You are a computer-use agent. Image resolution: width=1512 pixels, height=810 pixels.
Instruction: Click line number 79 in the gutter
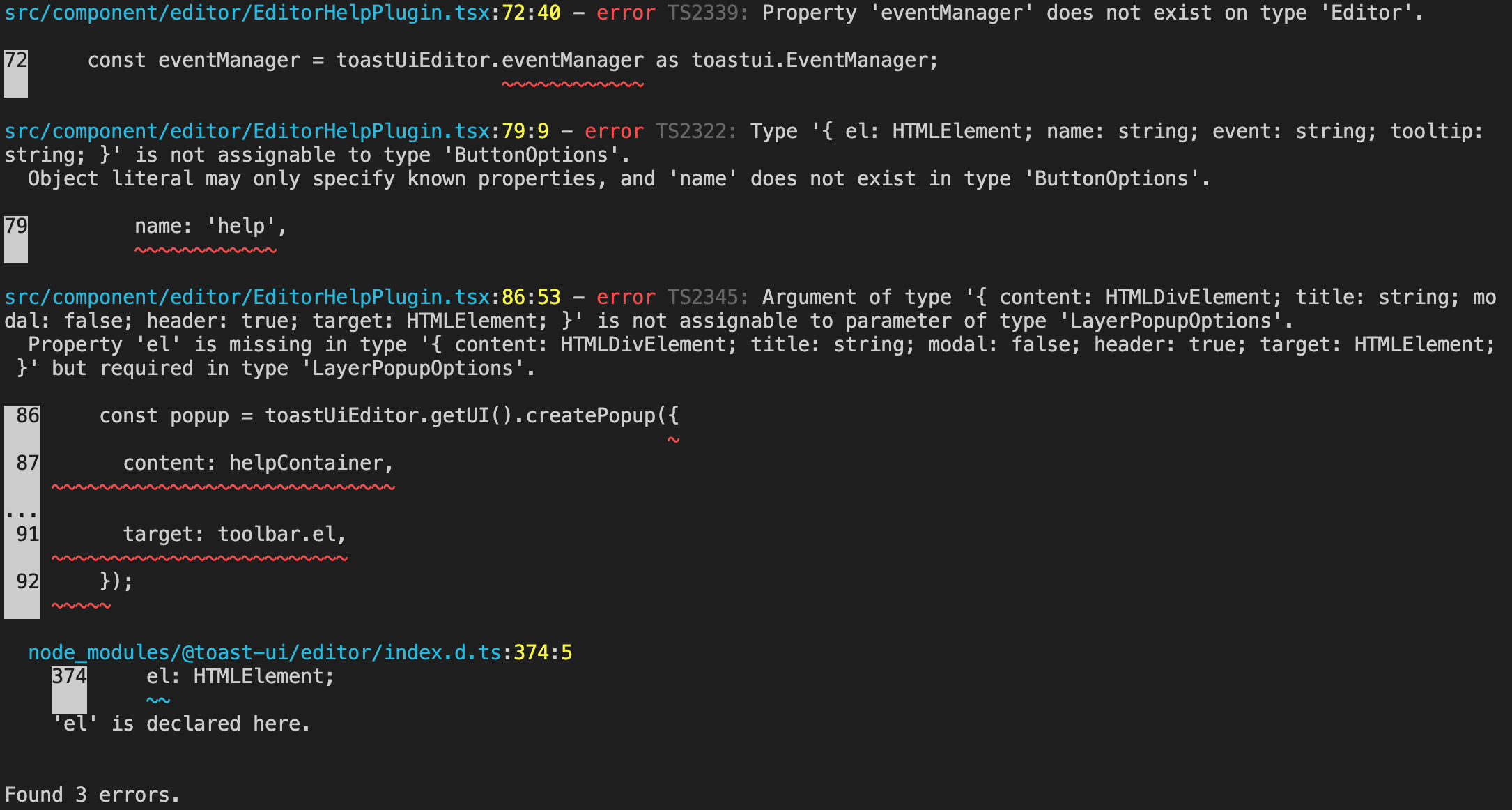pos(14,226)
